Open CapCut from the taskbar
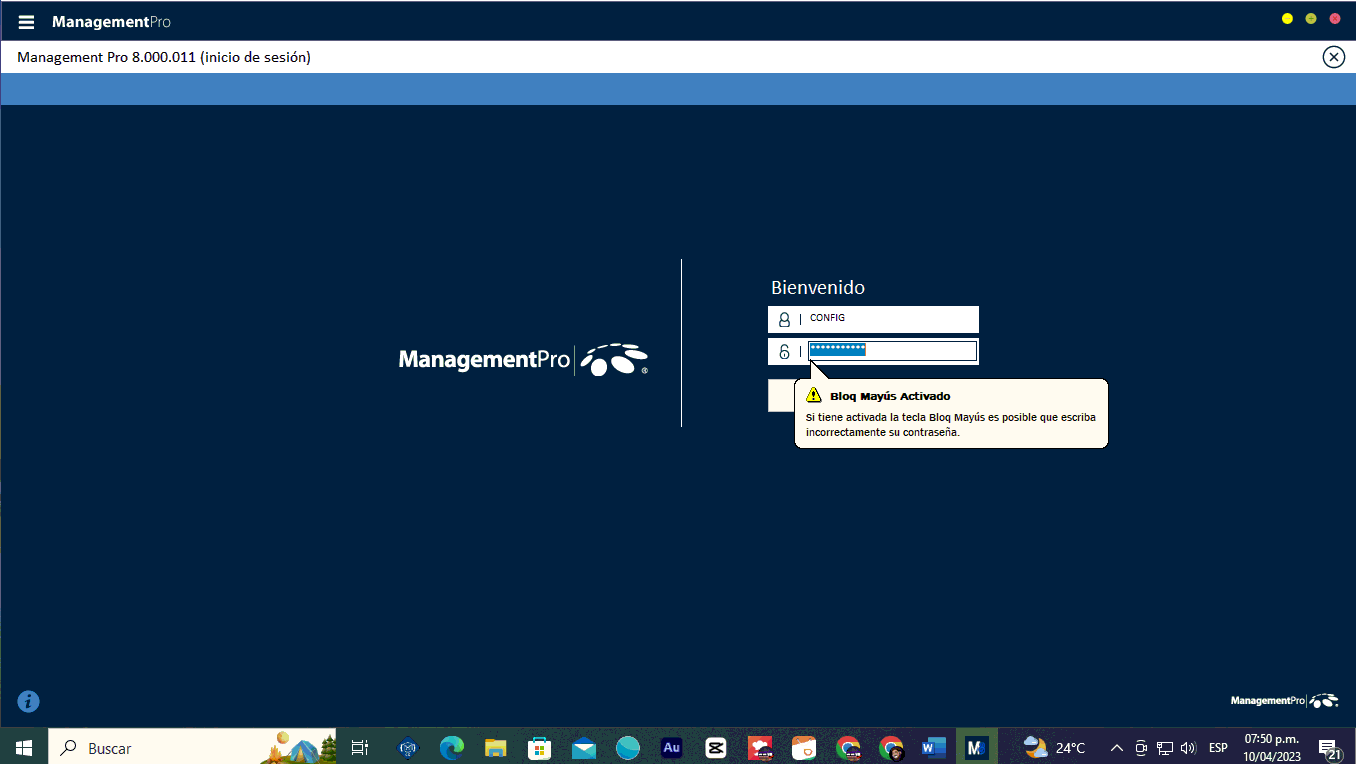1356x764 pixels. click(x=715, y=747)
